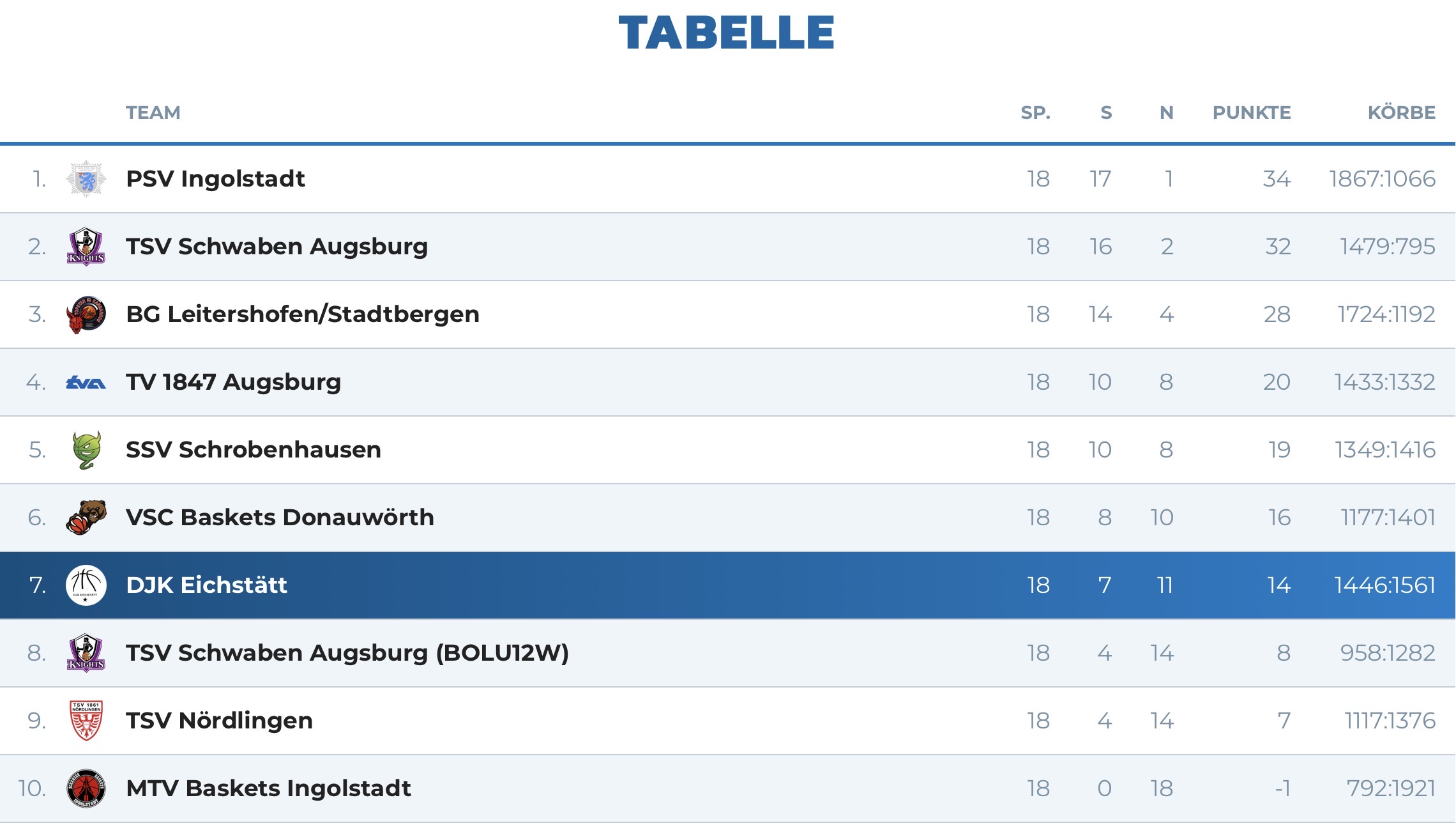Click the SSV Schrobenhausen green mascot logo
1456x823 pixels.
[86, 450]
